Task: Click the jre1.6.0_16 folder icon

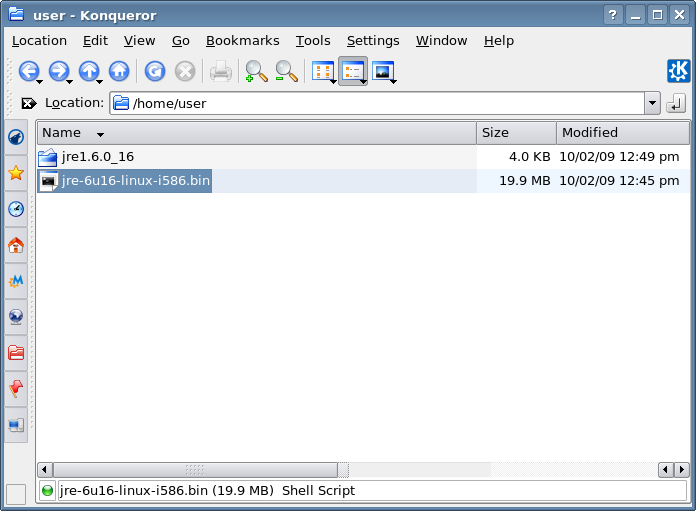Action: (x=47, y=157)
